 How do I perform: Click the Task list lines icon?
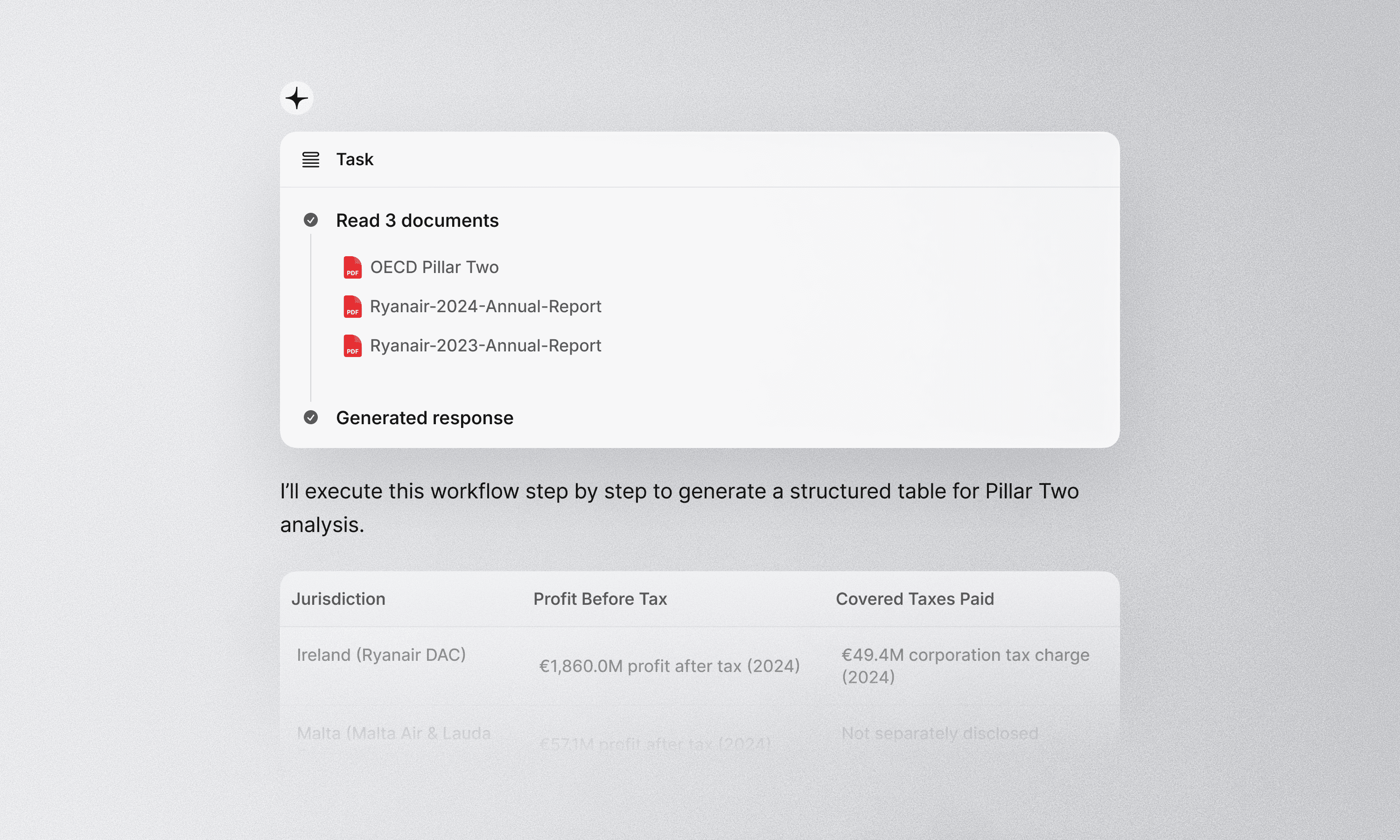[311, 160]
